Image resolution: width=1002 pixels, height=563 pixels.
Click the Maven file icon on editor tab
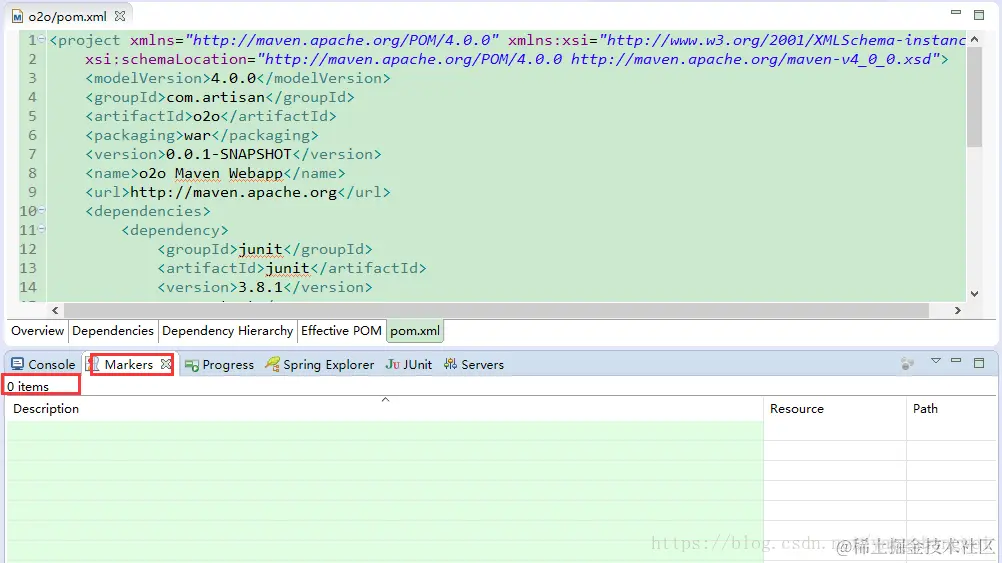17,17
